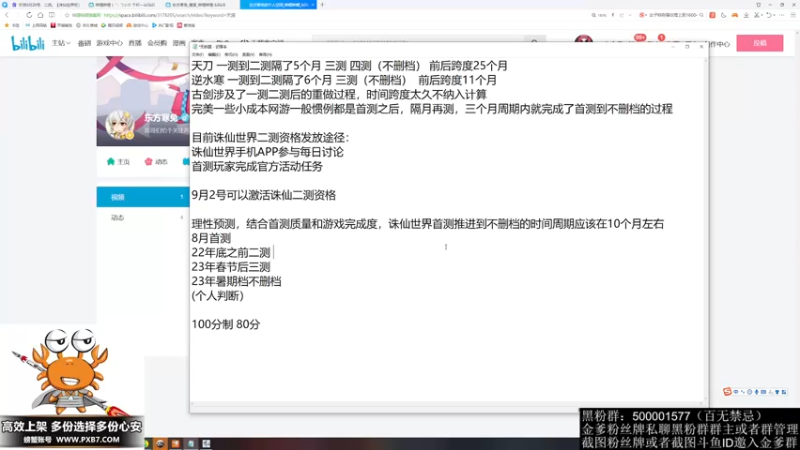
Task: Click Notepad line starting '古剑涉及了'
Action: click(x=339, y=94)
